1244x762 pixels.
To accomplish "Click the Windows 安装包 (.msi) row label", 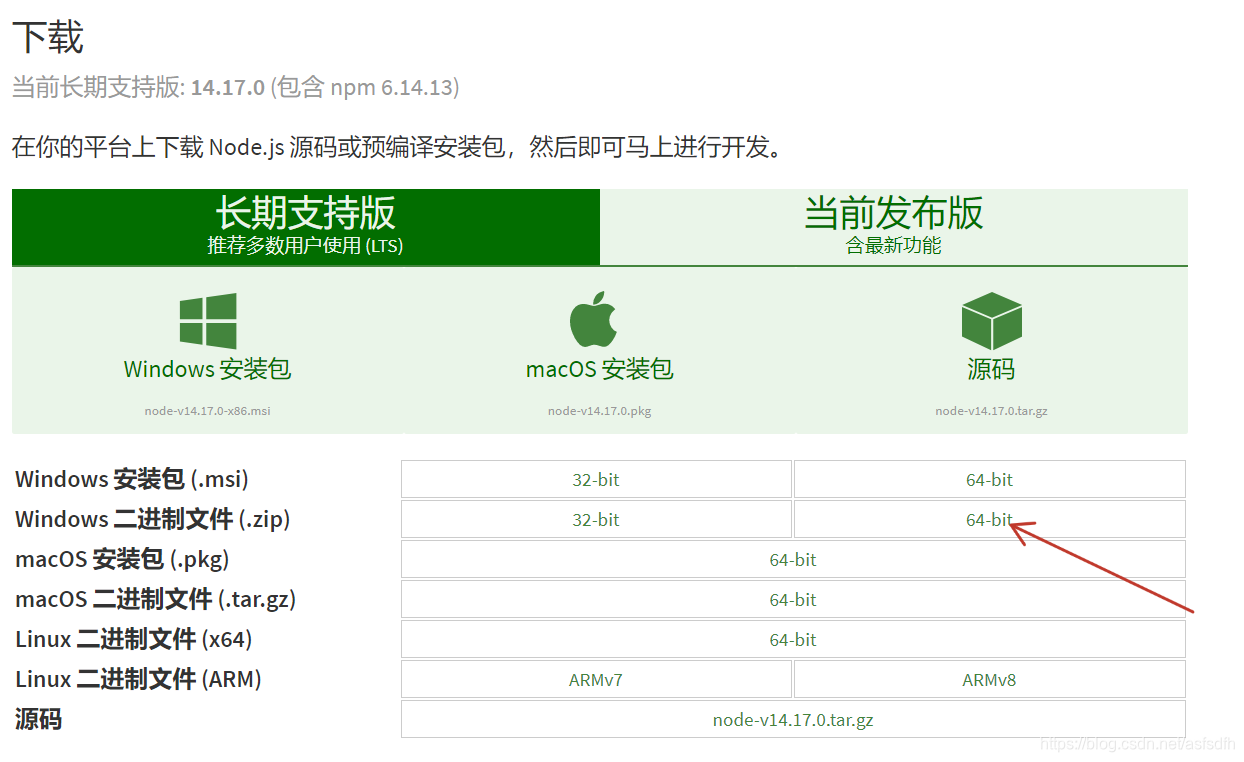I will [x=132, y=479].
